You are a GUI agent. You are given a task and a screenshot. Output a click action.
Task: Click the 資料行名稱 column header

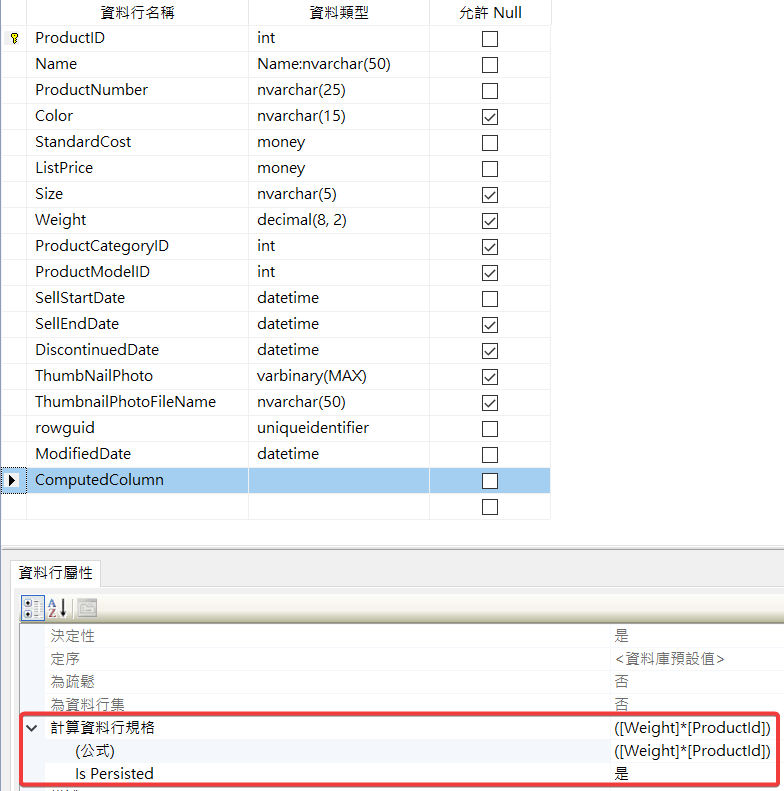coord(137,13)
